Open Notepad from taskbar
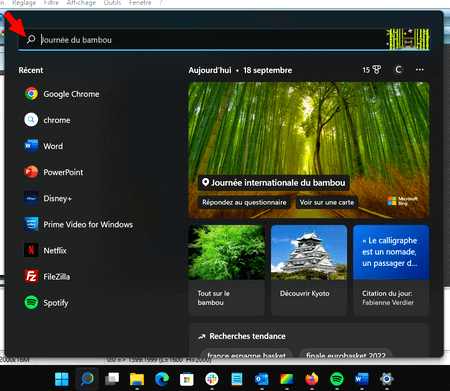The image size is (450, 391). pyautogui.click(x=237, y=379)
